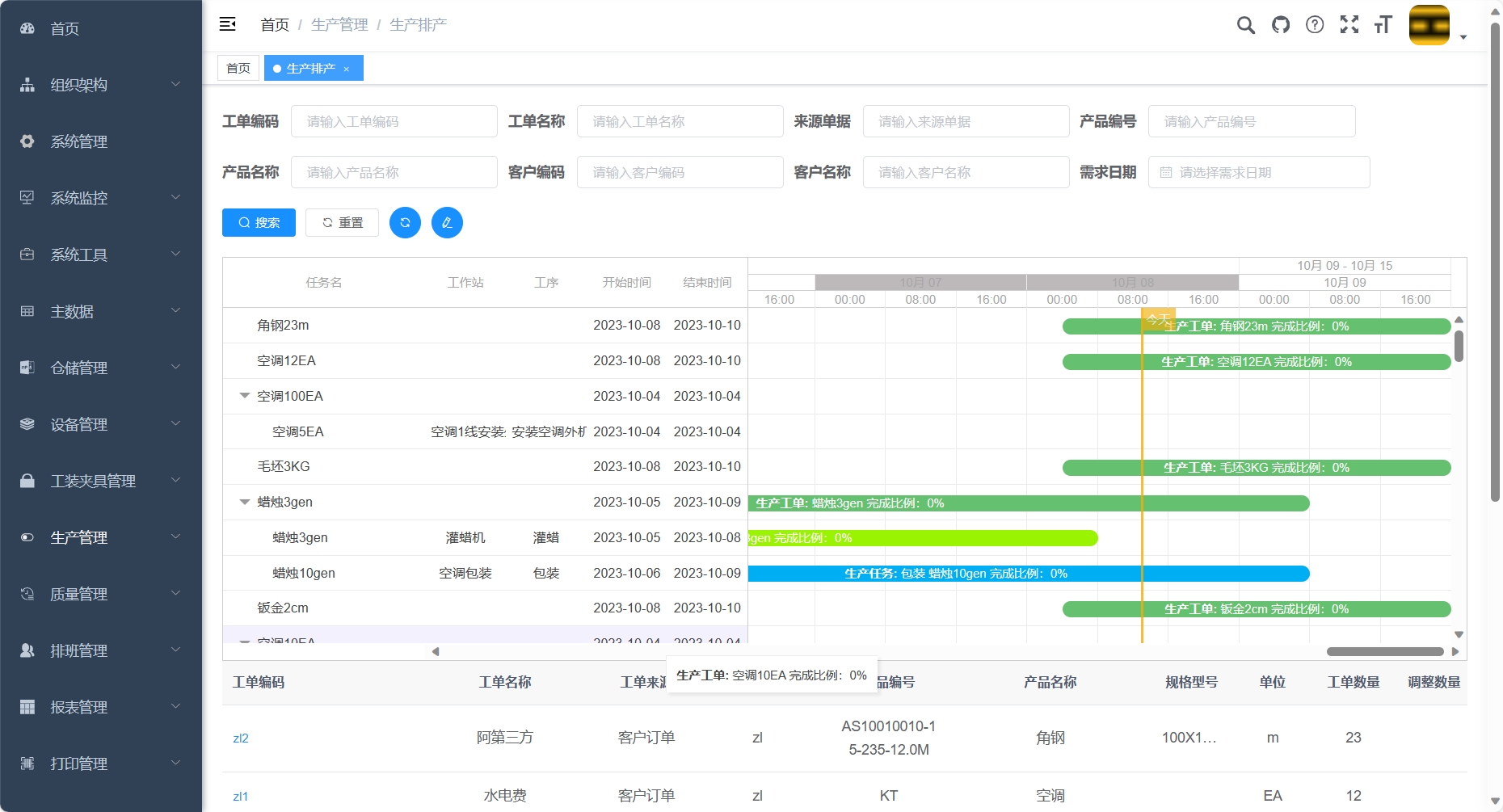Click the Gantt horizontal scrollbar thumb
Image resolution: width=1503 pixels, height=812 pixels.
pos(1384,651)
